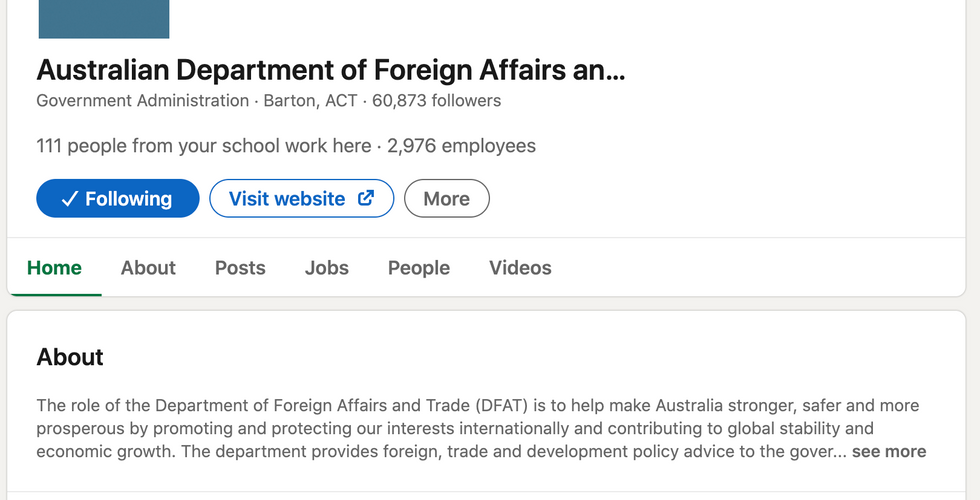Switch to the Videos tab
980x500 pixels.
(520, 268)
